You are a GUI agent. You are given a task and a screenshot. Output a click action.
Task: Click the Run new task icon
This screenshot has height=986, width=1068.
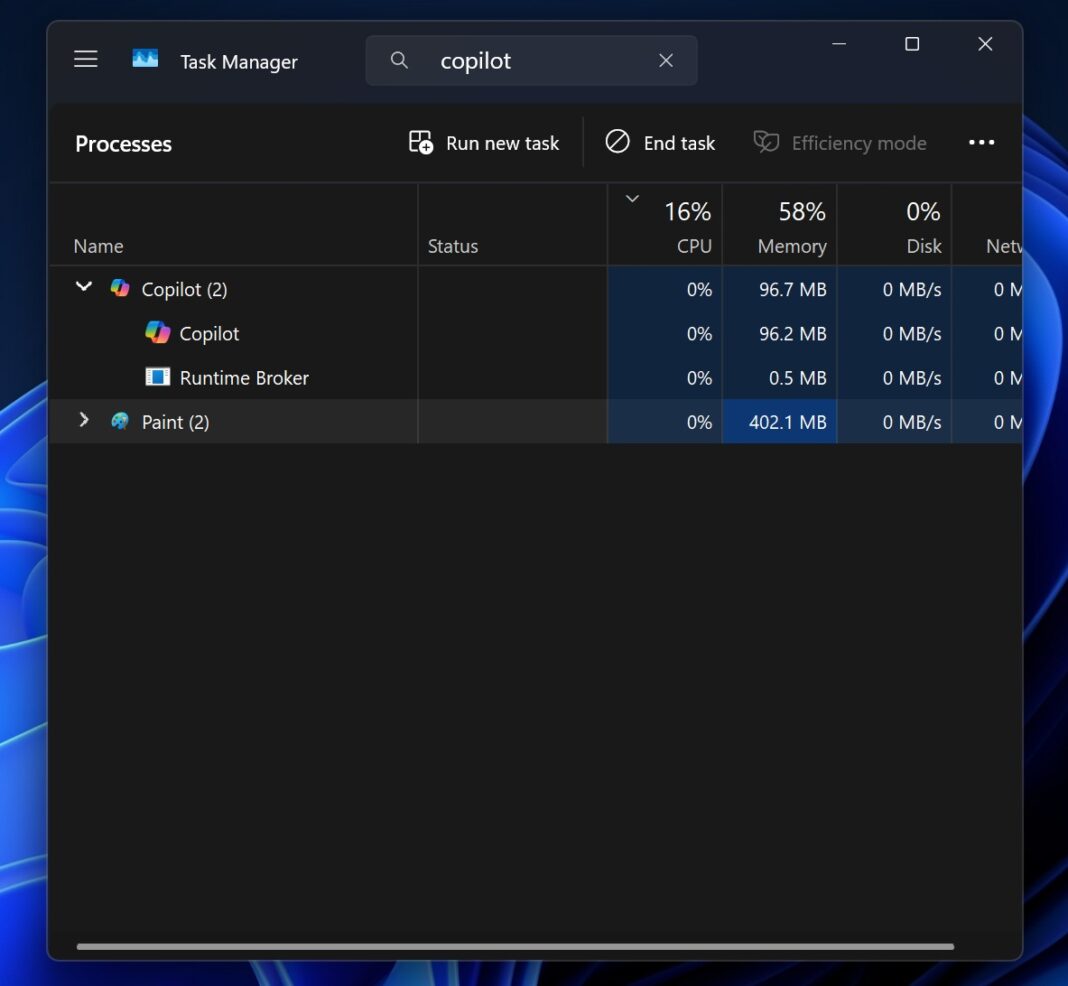(x=421, y=142)
